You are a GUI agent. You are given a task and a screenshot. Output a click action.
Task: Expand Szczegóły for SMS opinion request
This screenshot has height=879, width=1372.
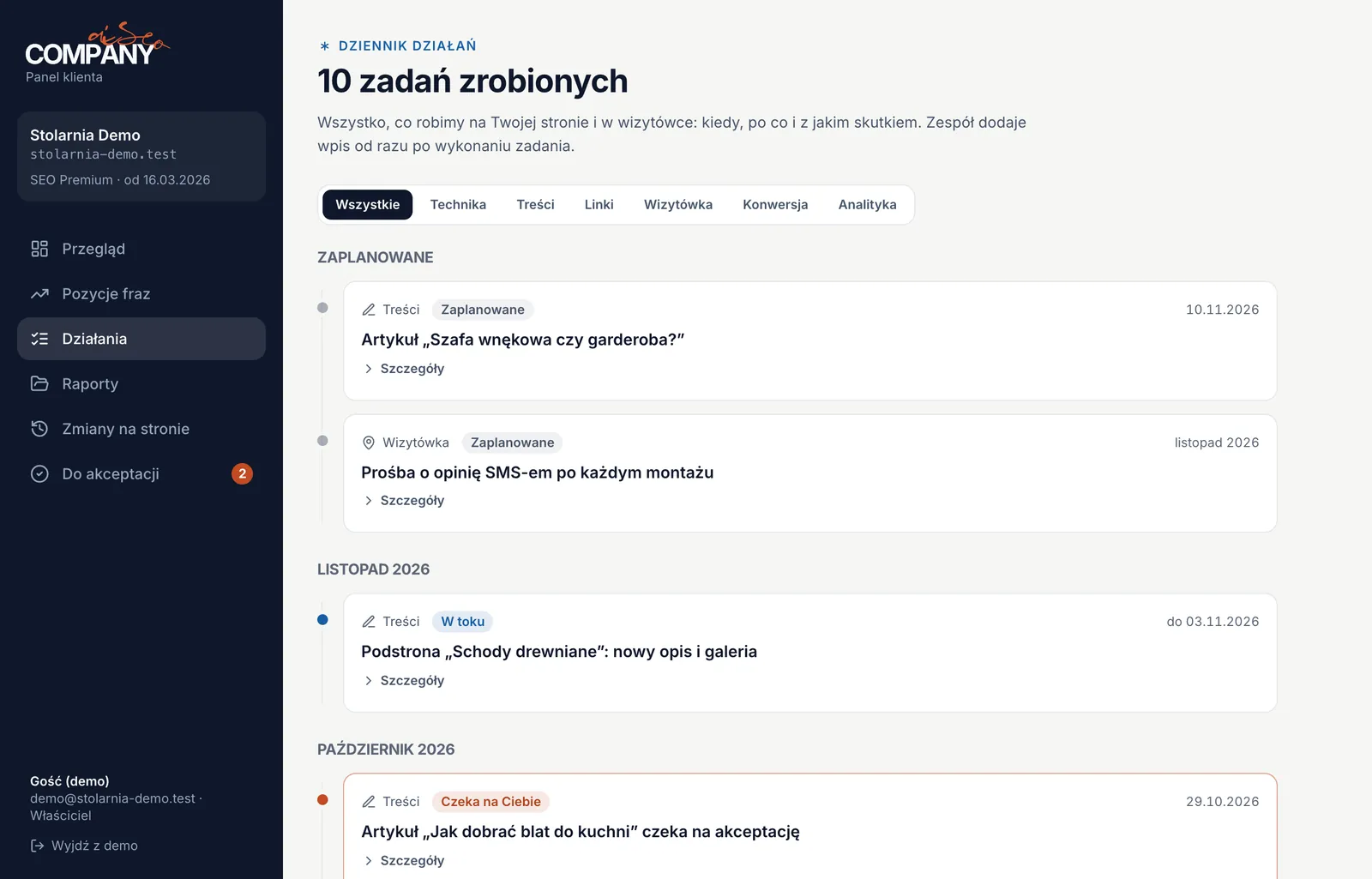pos(404,501)
